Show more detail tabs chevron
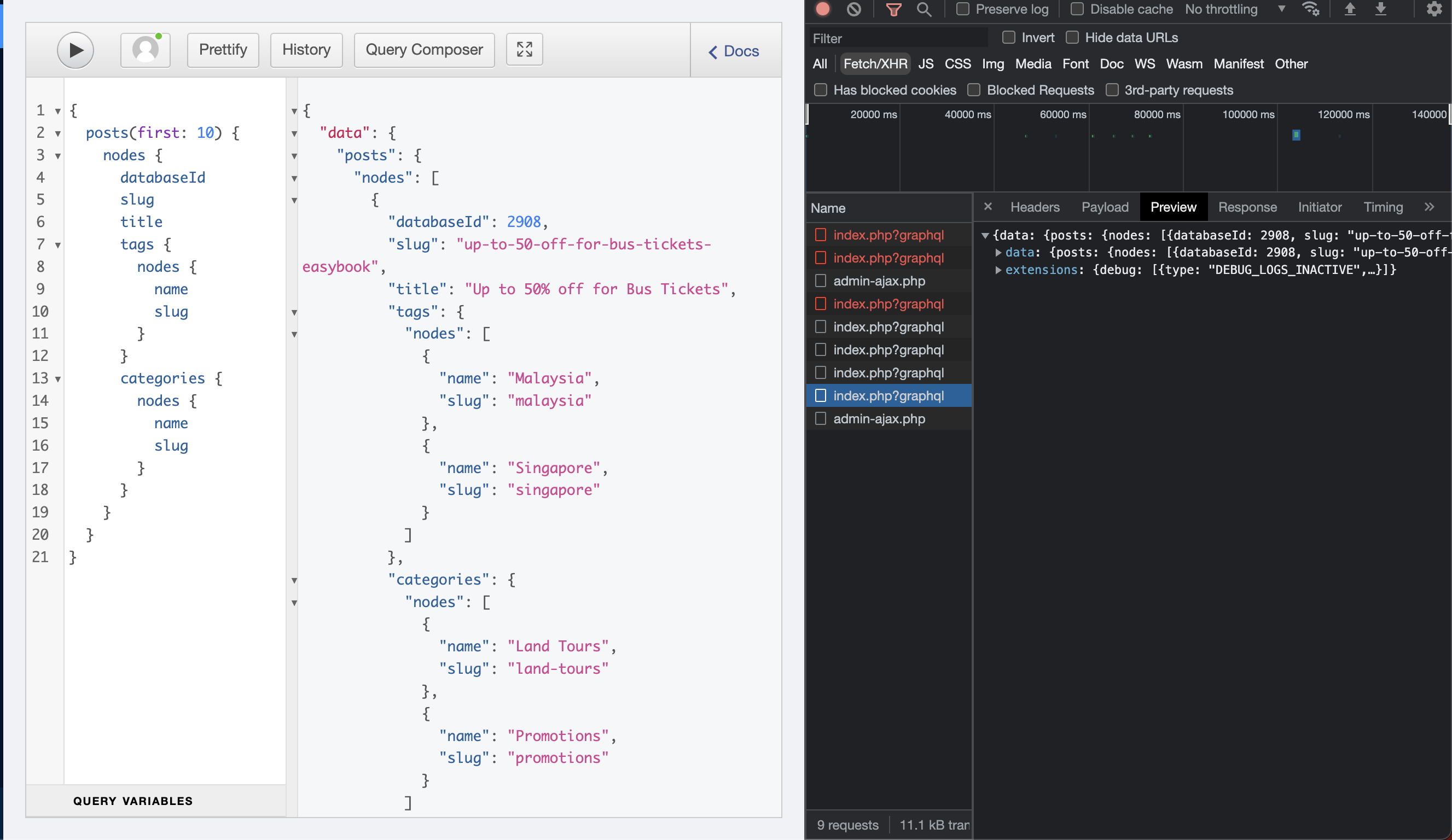The width and height of the screenshot is (1452, 840). coord(1429,207)
